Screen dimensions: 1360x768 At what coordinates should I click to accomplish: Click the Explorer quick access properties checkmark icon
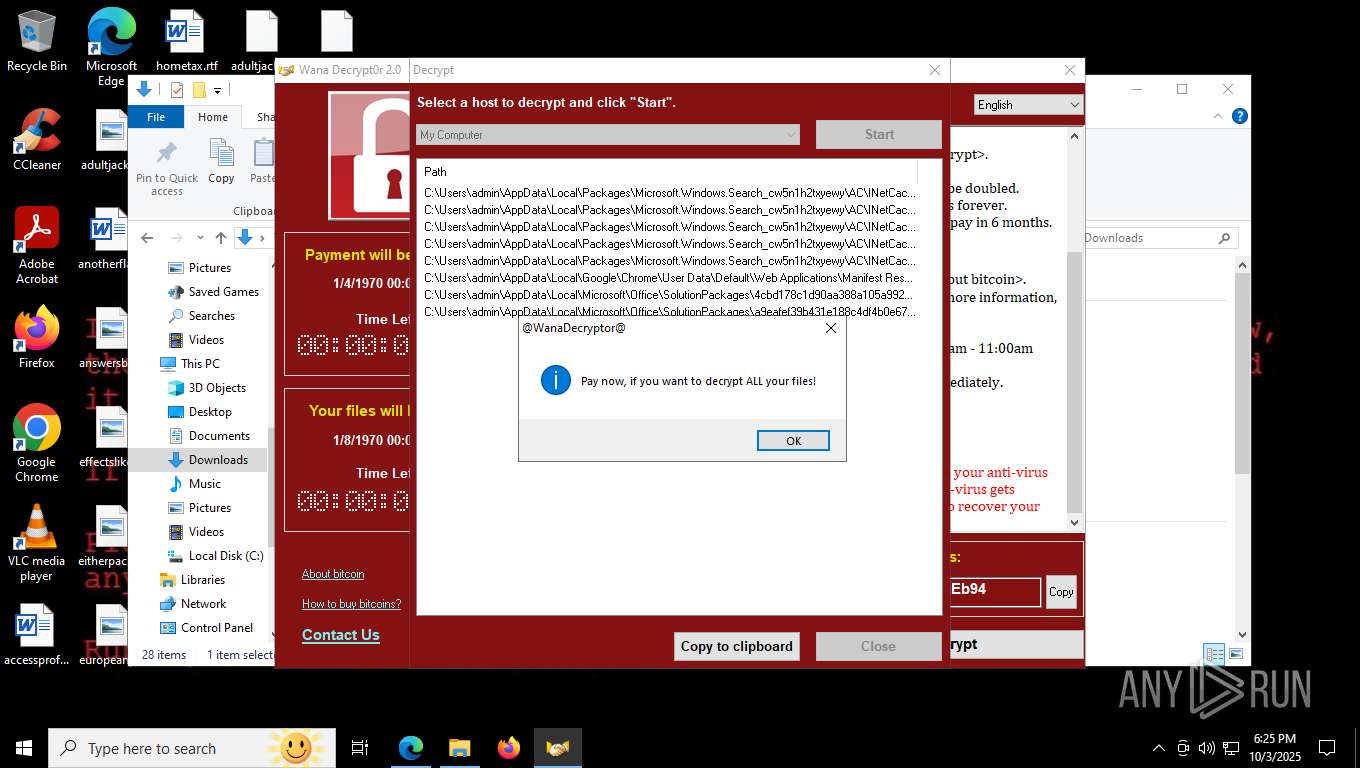click(x=177, y=90)
